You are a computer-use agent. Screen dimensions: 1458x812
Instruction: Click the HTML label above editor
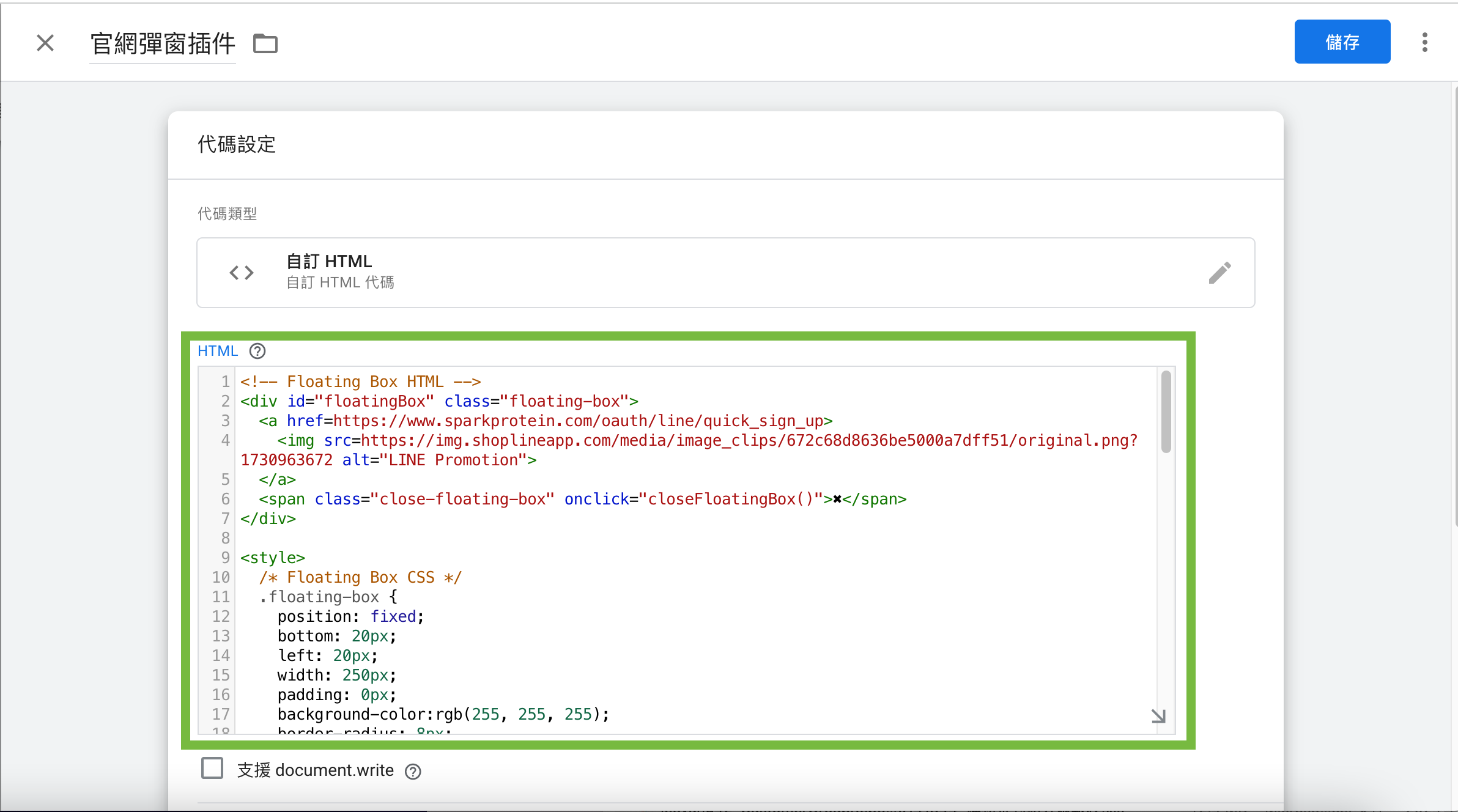pyautogui.click(x=218, y=351)
